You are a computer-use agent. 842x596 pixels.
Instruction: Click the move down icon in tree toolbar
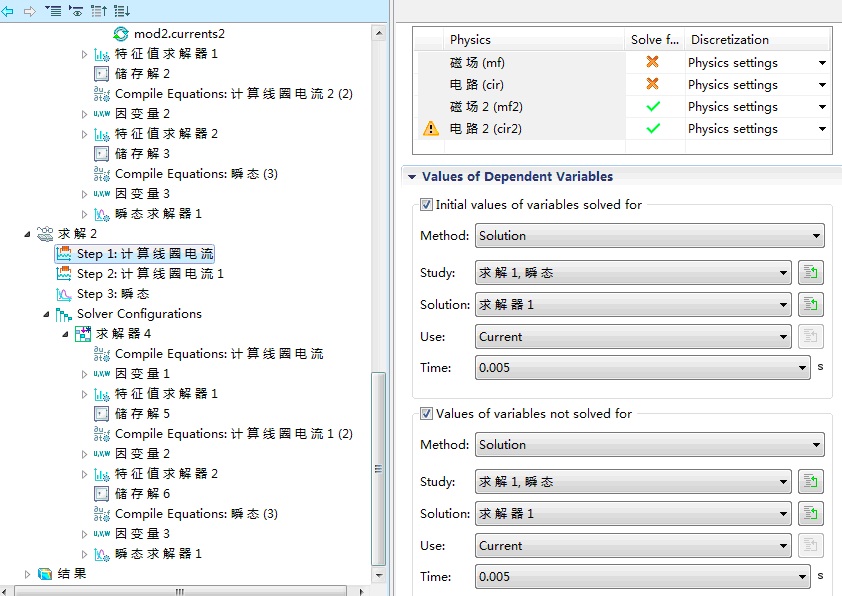[x=122, y=11]
